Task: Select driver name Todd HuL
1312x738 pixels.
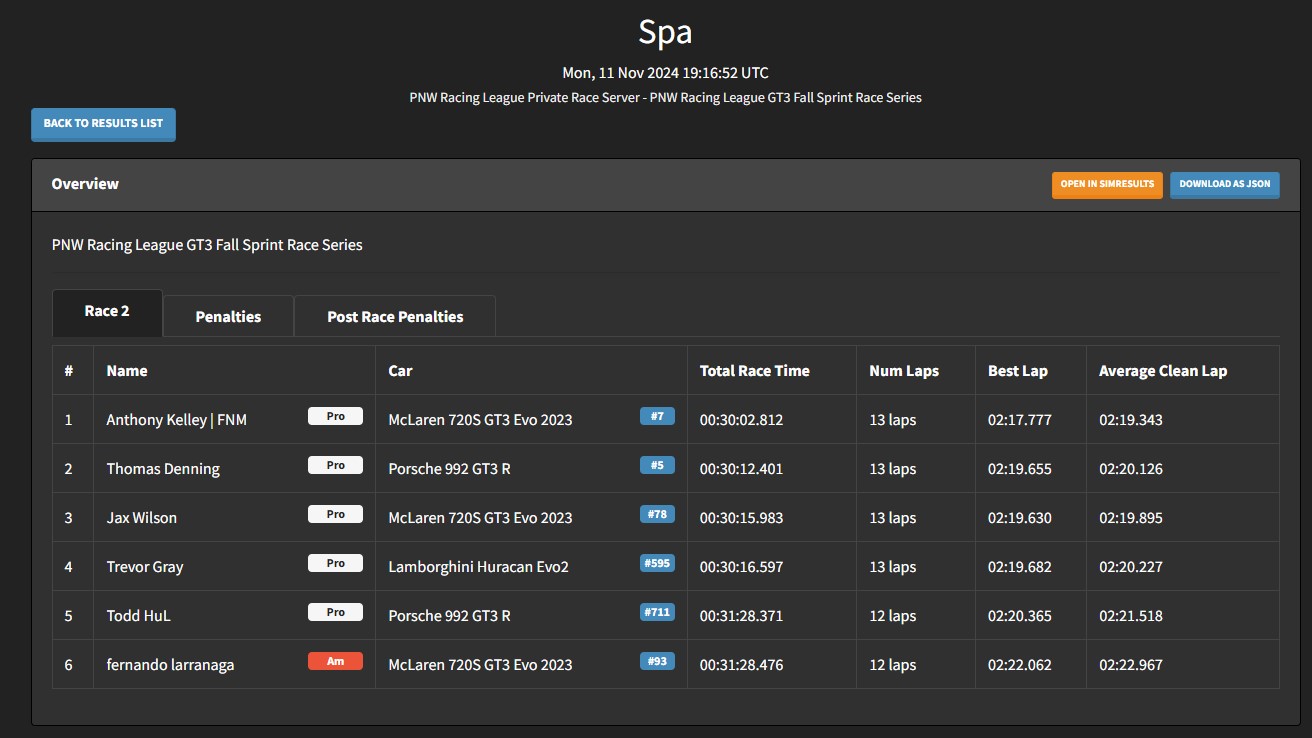Action: 138,616
